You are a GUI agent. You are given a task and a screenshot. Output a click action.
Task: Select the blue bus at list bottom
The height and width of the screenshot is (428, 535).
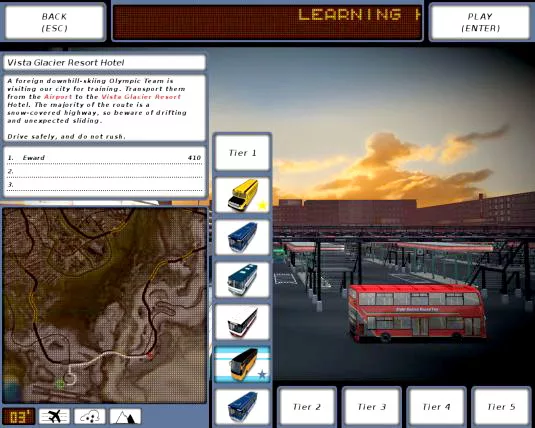coord(243,406)
